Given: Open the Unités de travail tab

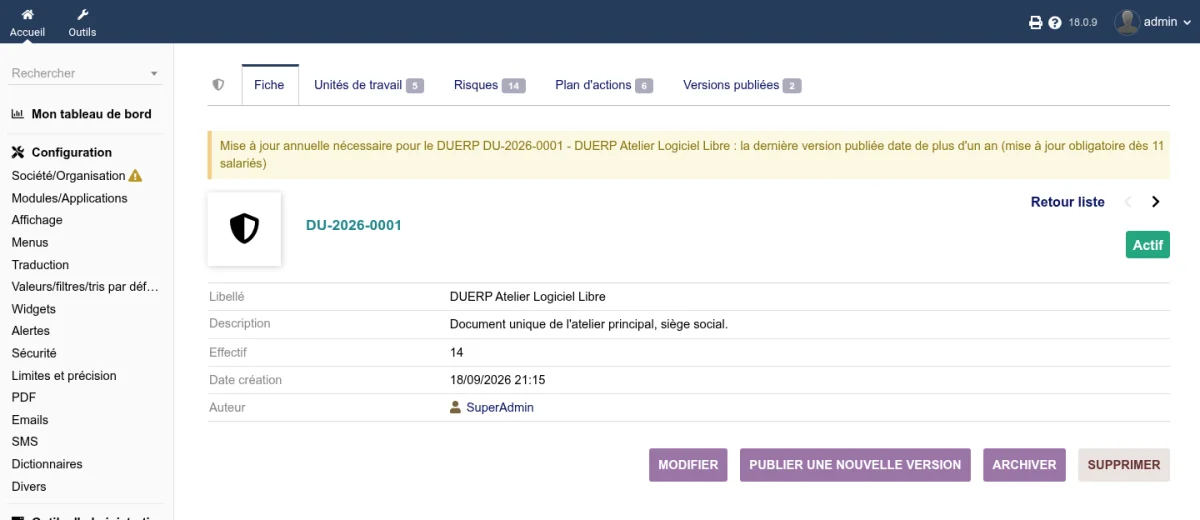Looking at the screenshot, I should [368, 85].
